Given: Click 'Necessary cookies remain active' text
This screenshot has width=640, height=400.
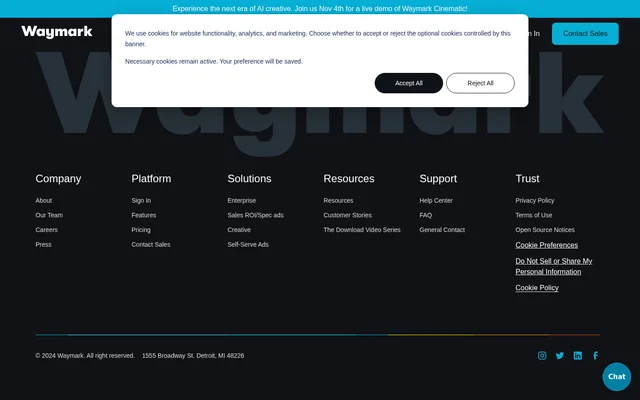Looking at the screenshot, I should tap(214, 62).
